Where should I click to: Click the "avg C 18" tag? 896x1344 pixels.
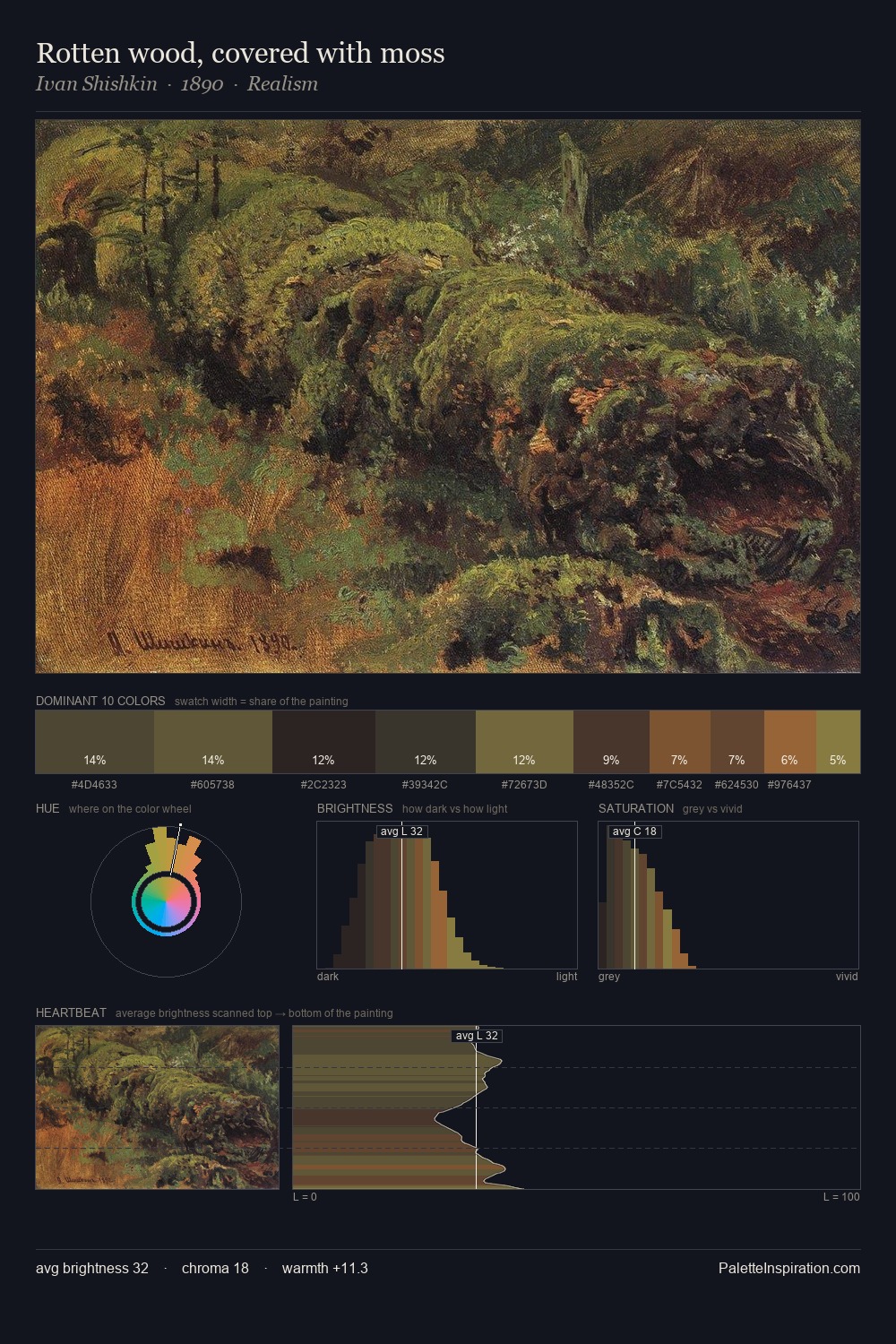point(634,831)
